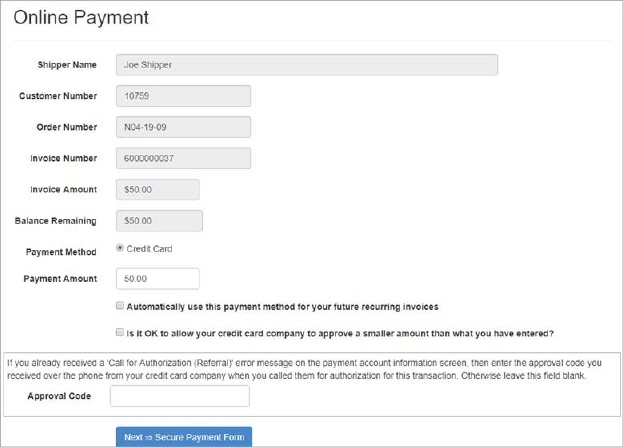Allow credit card company to approve smaller amount
This screenshot has height=447, width=623.
point(120,333)
